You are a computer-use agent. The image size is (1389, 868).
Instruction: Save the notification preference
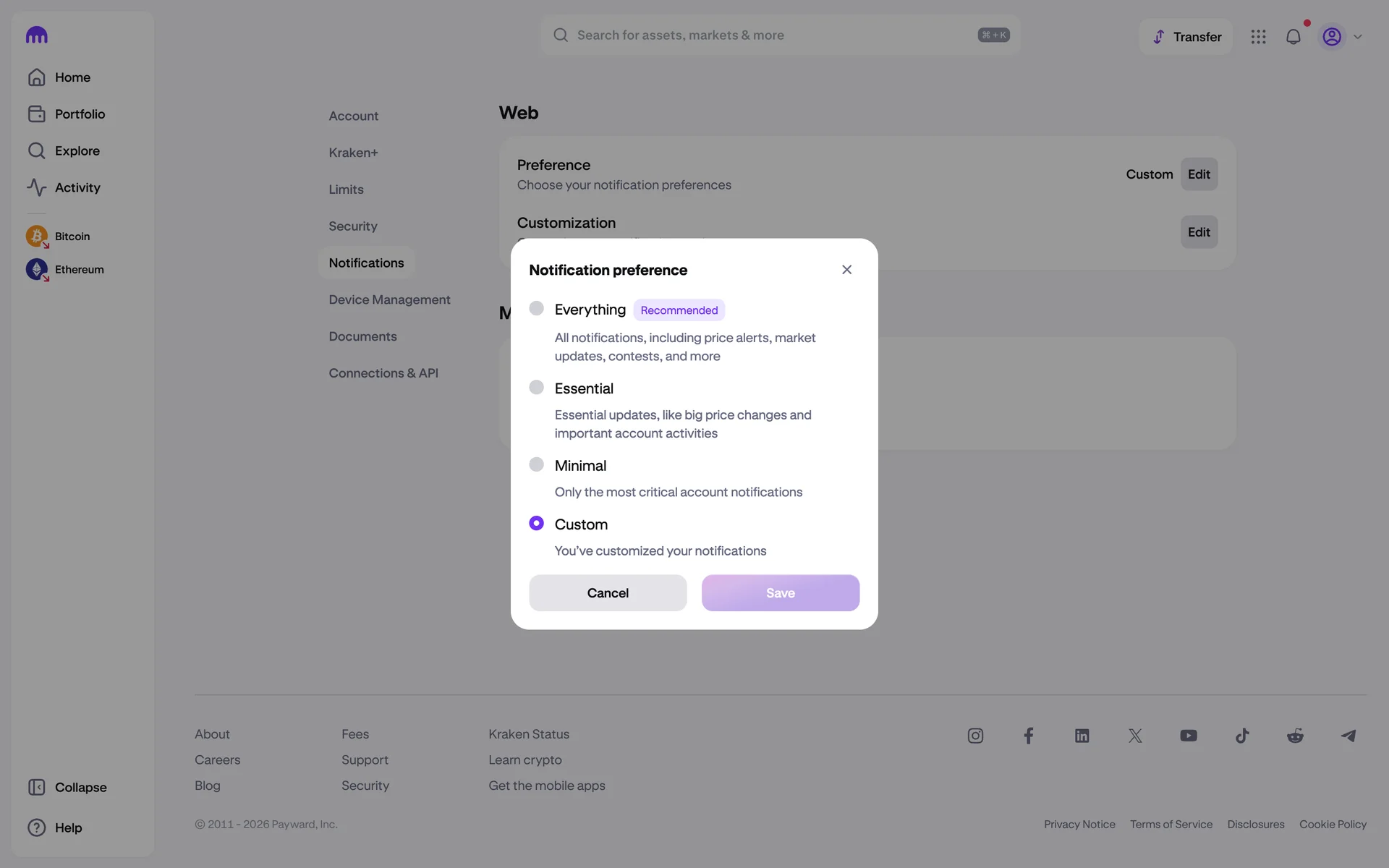[x=780, y=592]
